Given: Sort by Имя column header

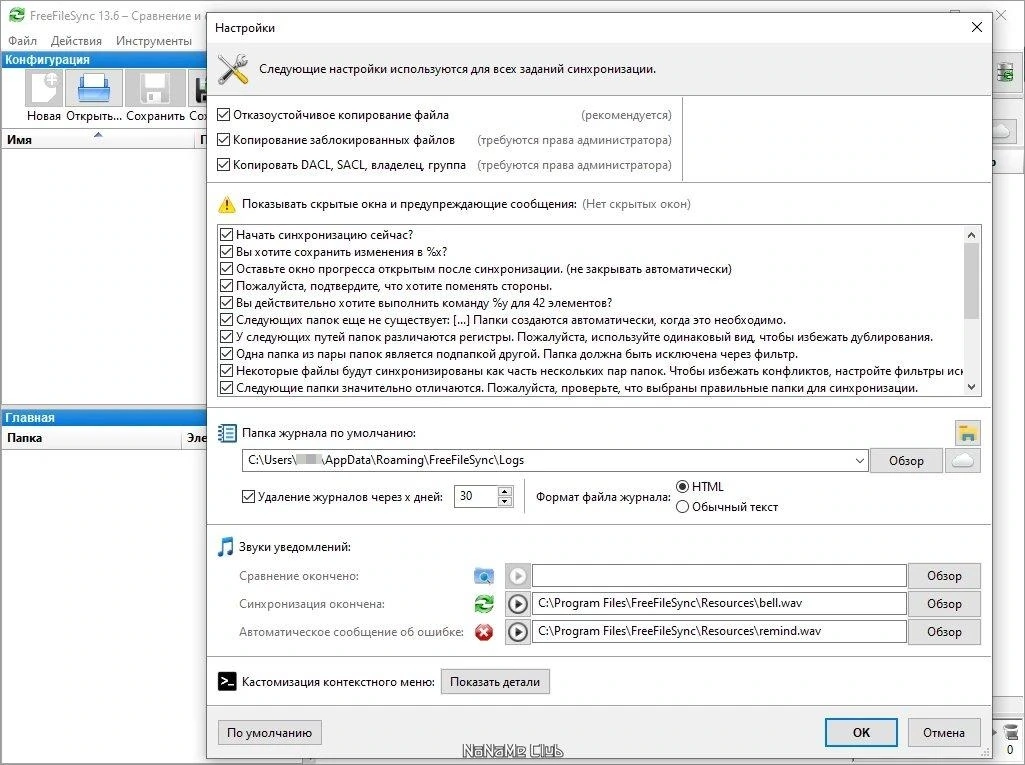Looking at the screenshot, I should (x=98, y=139).
